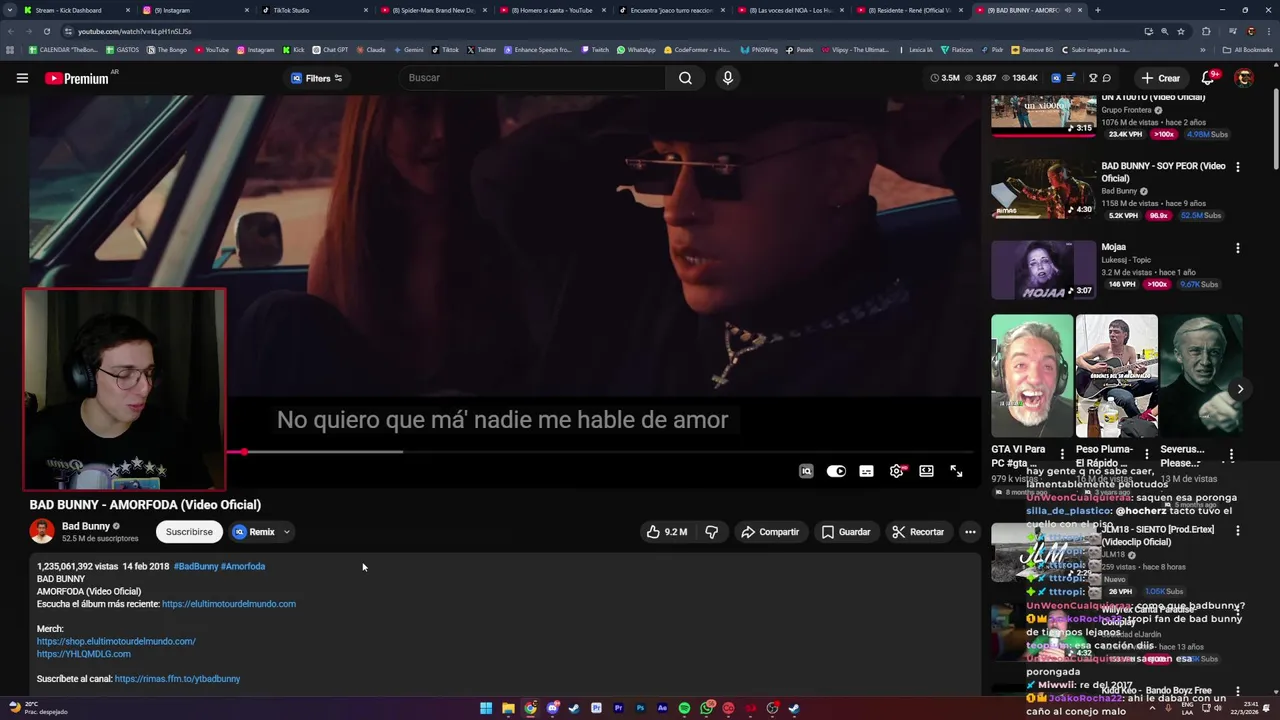The width and height of the screenshot is (1280, 720).
Task: Open the Twitch bookmark
Action: 594,50
